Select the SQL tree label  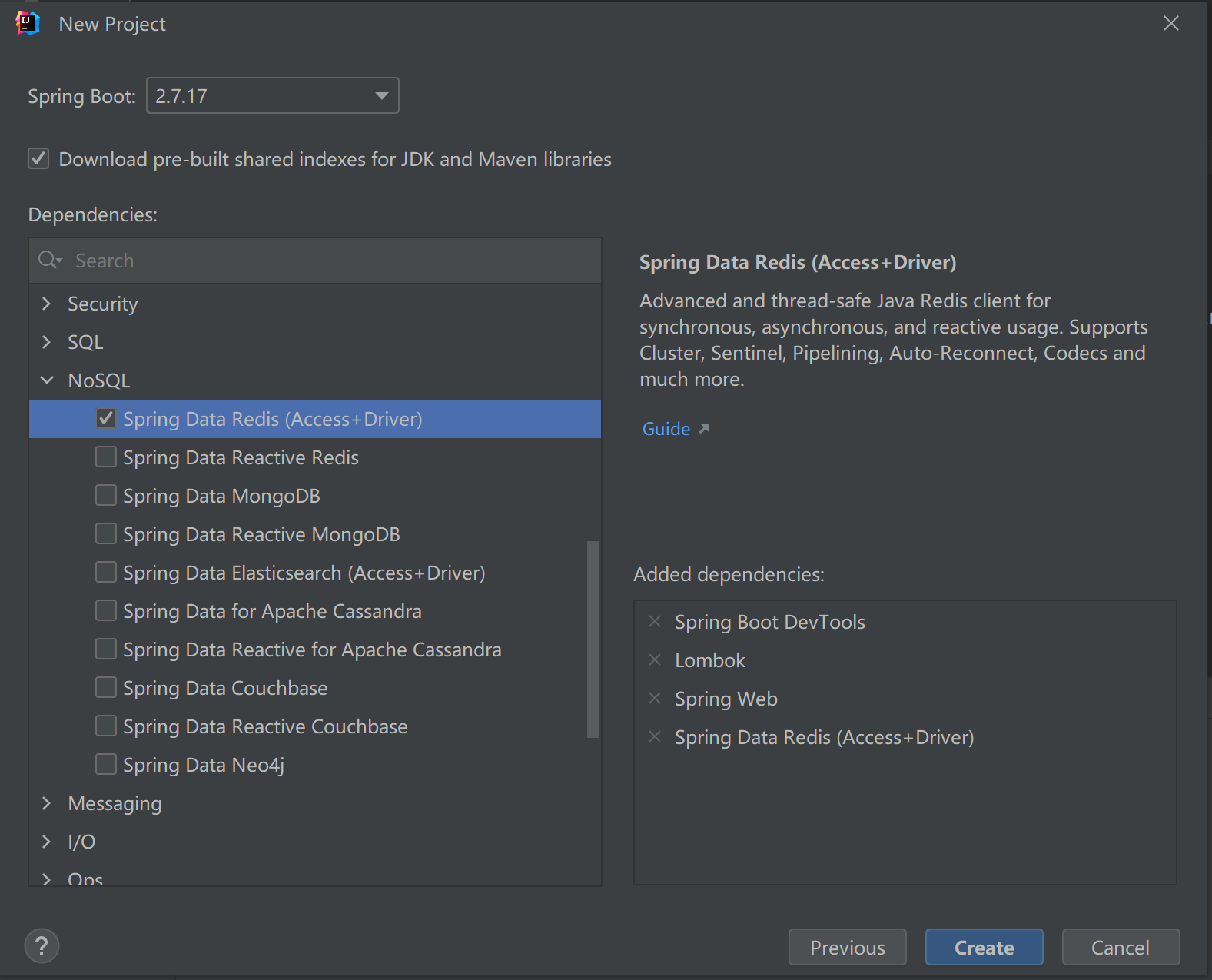tap(85, 342)
